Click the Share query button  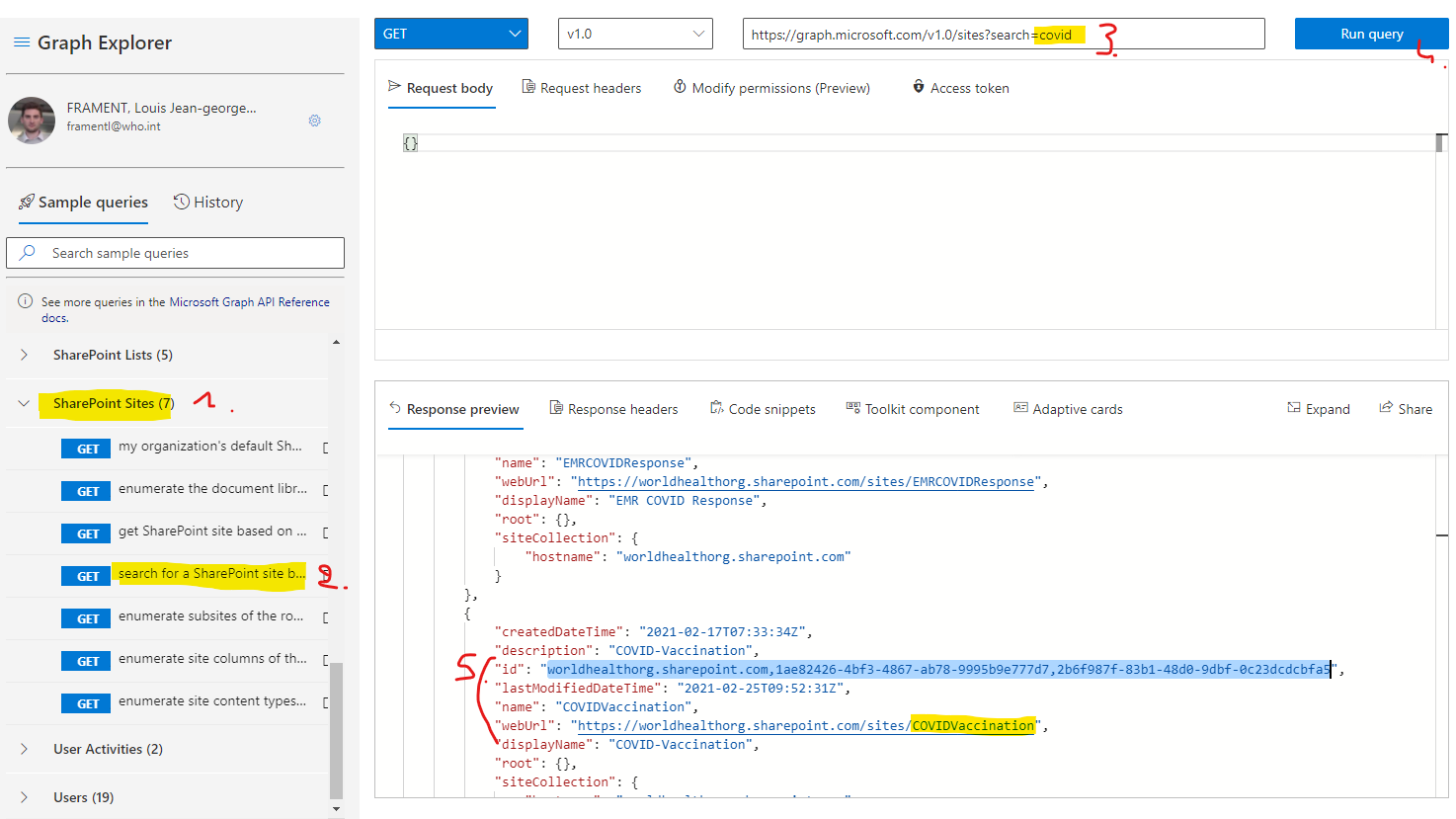click(1406, 409)
